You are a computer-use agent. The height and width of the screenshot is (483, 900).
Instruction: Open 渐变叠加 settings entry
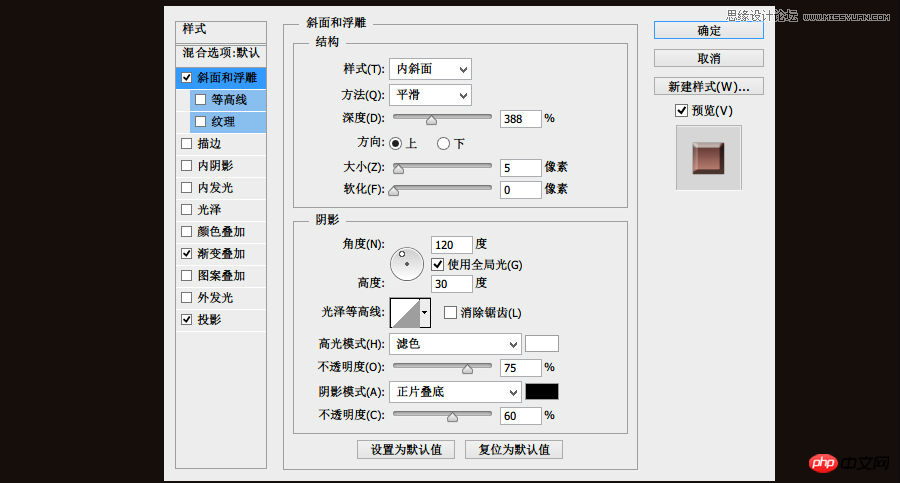[222, 253]
